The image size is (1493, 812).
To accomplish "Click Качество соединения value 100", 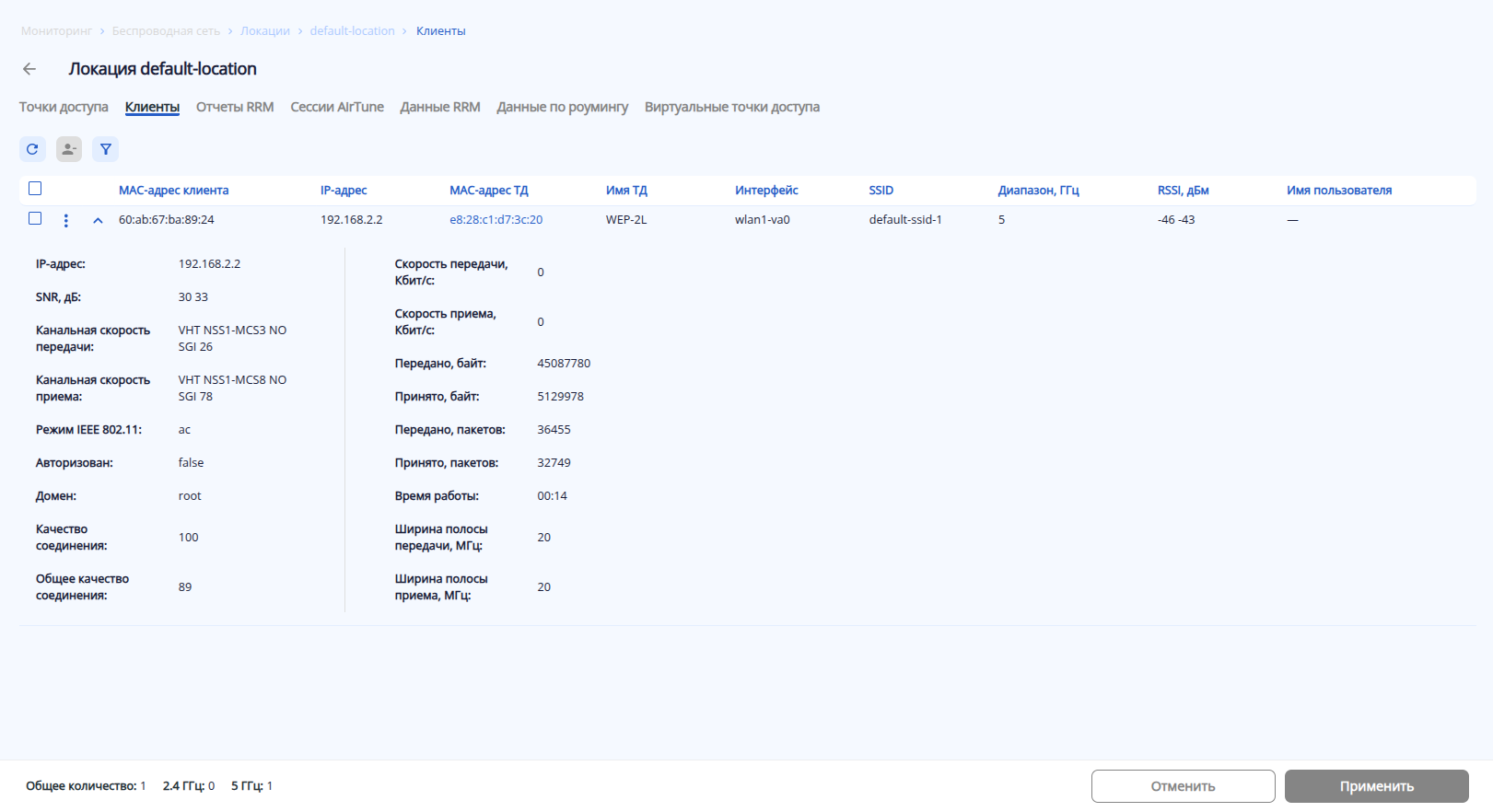I will [x=189, y=538].
